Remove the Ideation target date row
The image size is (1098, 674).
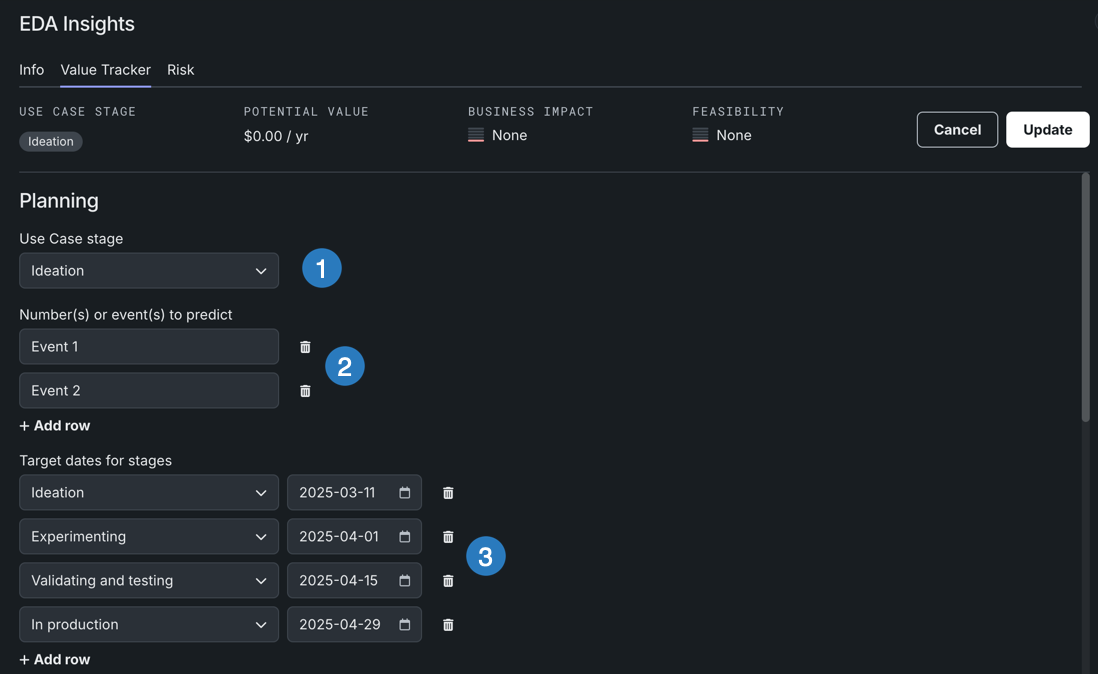pyautogui.click(x=448, y=493)
